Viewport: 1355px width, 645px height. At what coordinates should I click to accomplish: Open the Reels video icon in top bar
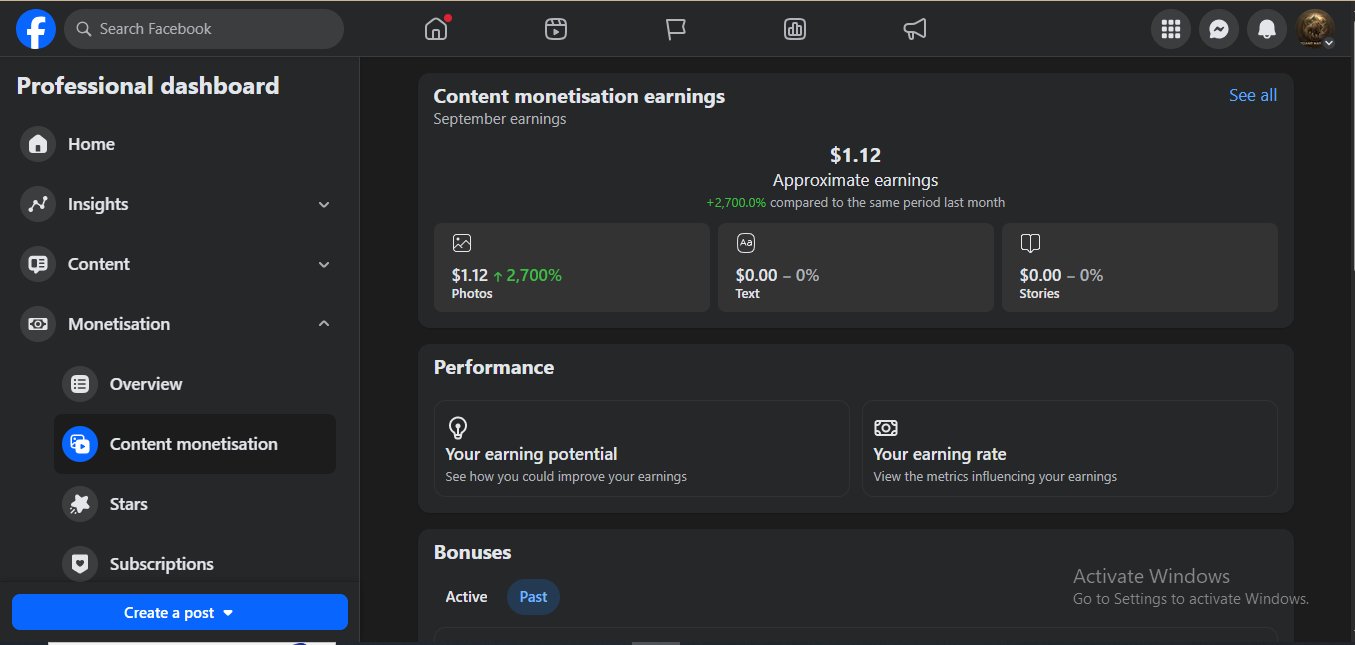click(x=556, y=29)
